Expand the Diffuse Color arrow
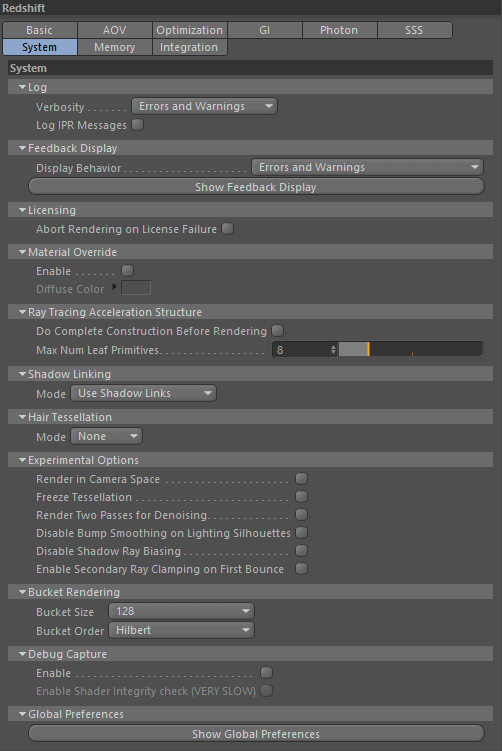 (x=114, y=287)
